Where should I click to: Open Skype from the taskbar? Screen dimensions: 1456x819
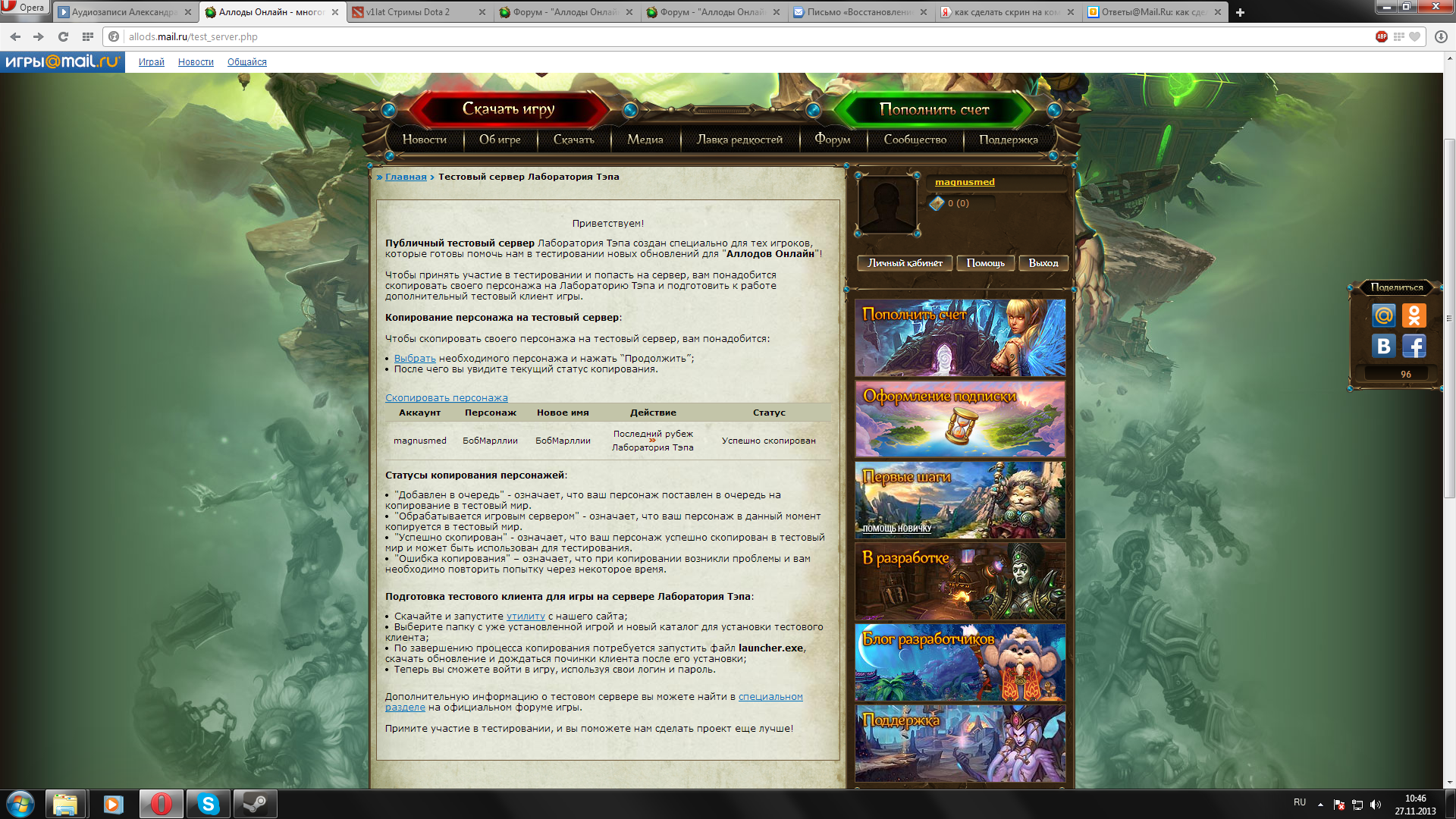(208, 804)
